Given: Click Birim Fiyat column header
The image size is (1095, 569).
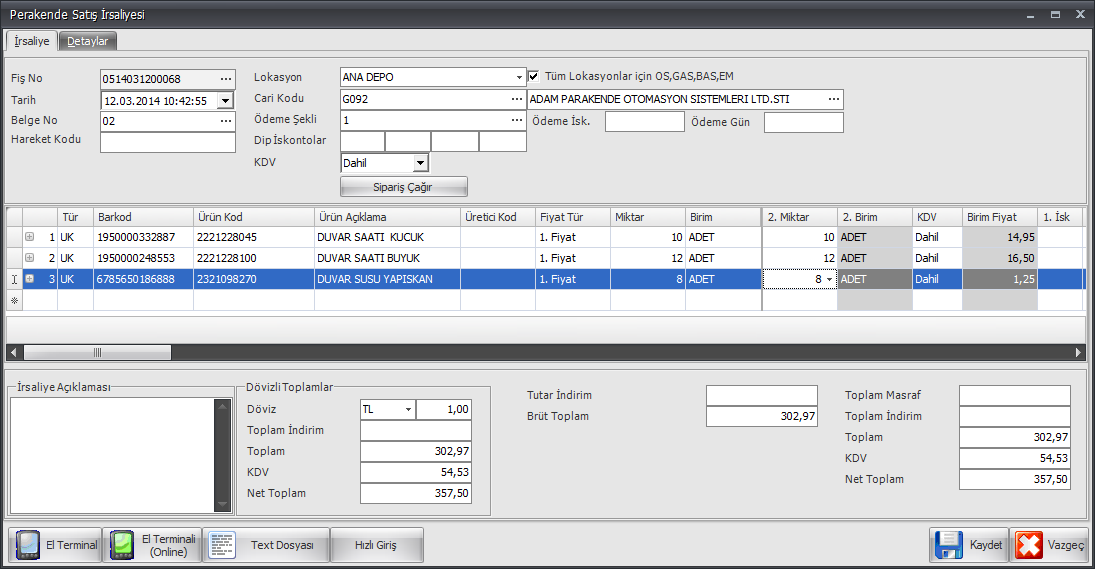Looking at the screenshot, I should 1000,217.
